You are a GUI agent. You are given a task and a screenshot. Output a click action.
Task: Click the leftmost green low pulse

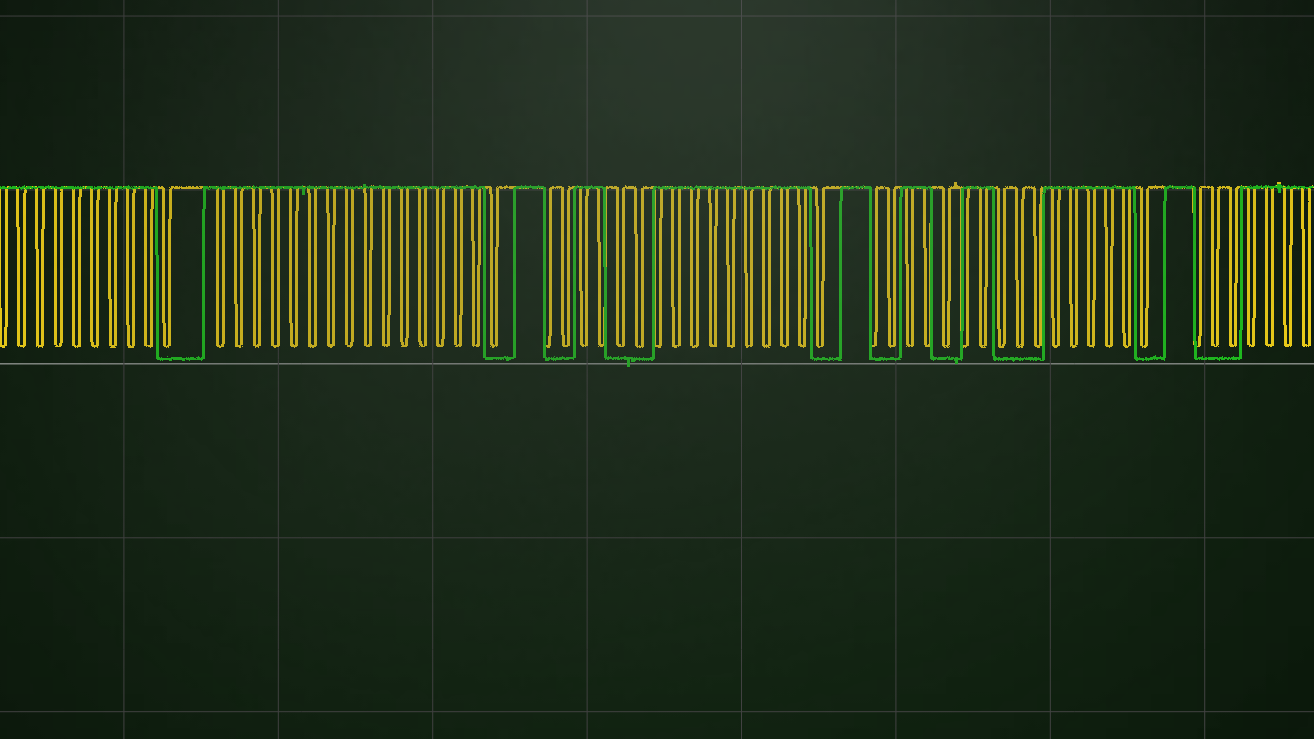[x=180, y=357]
